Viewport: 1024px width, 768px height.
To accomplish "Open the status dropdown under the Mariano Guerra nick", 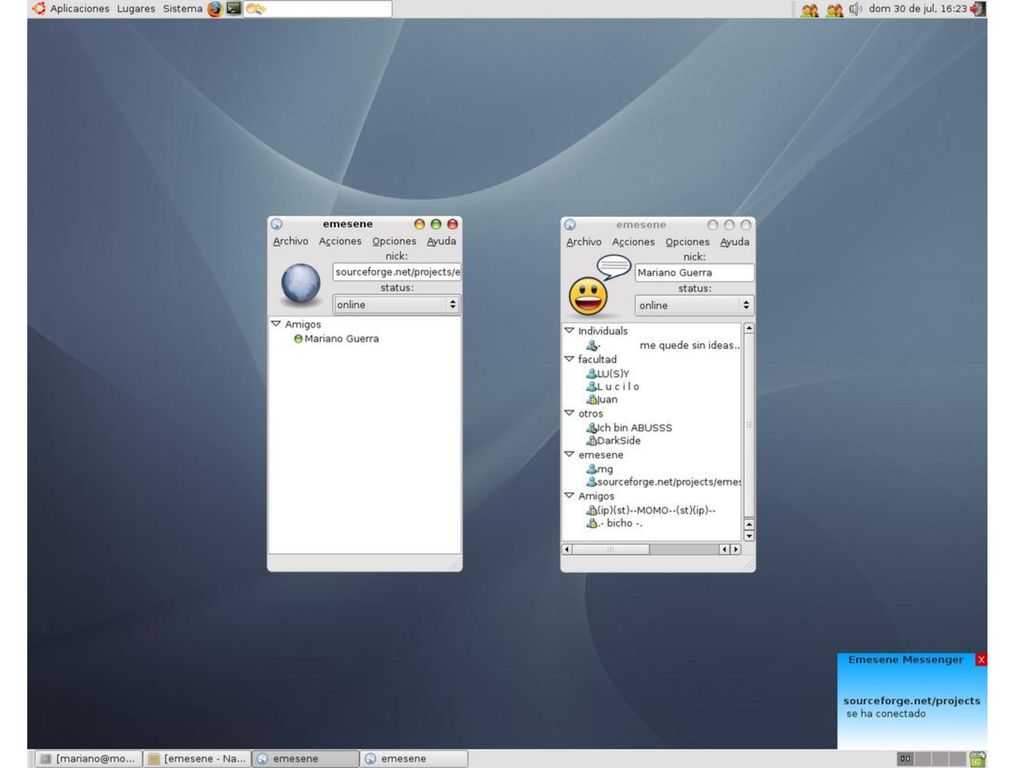I will click(694, 306).
